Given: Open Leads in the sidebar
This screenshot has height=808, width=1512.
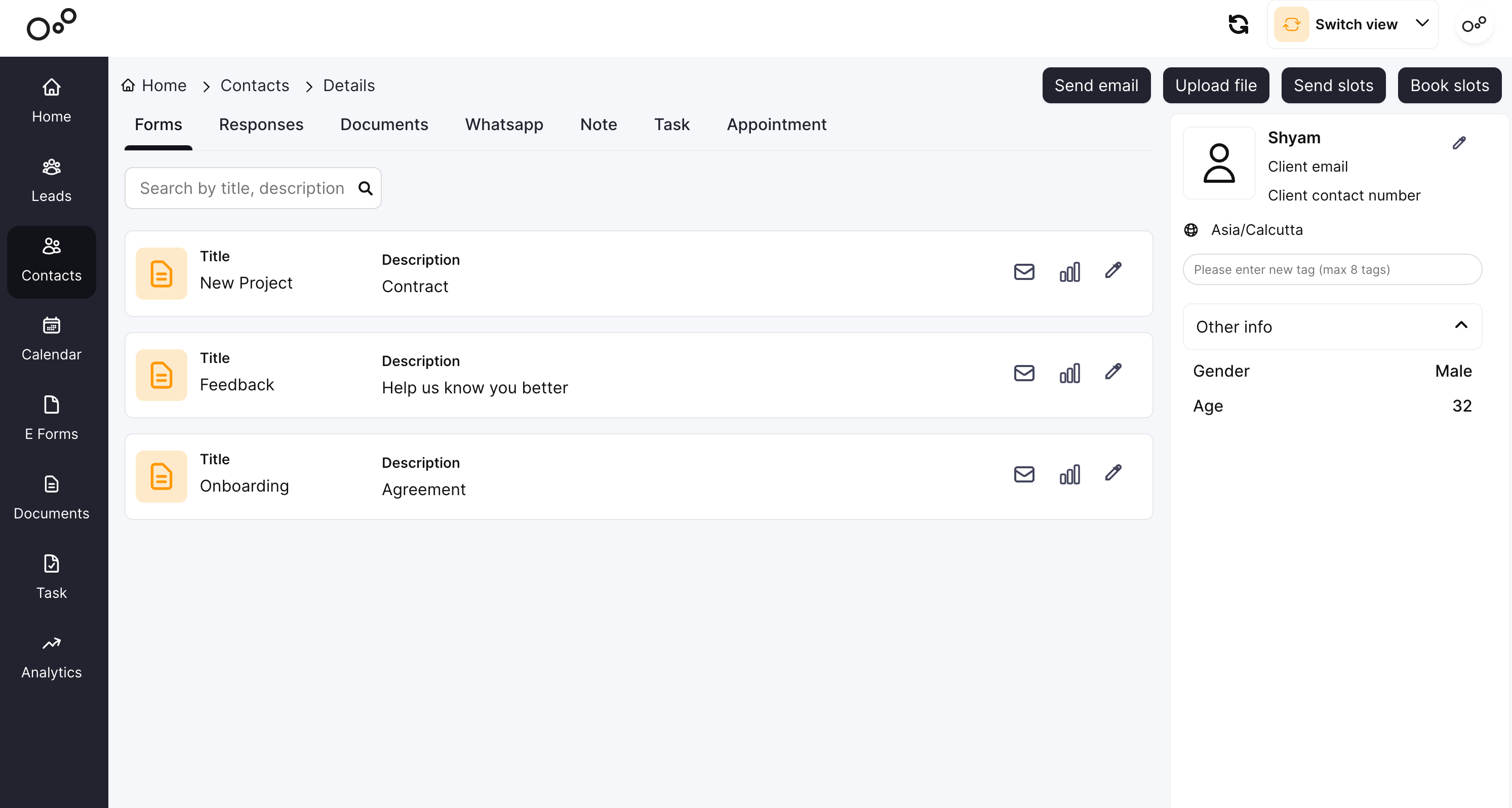Looking at the screenshot, I should point(52,181).
